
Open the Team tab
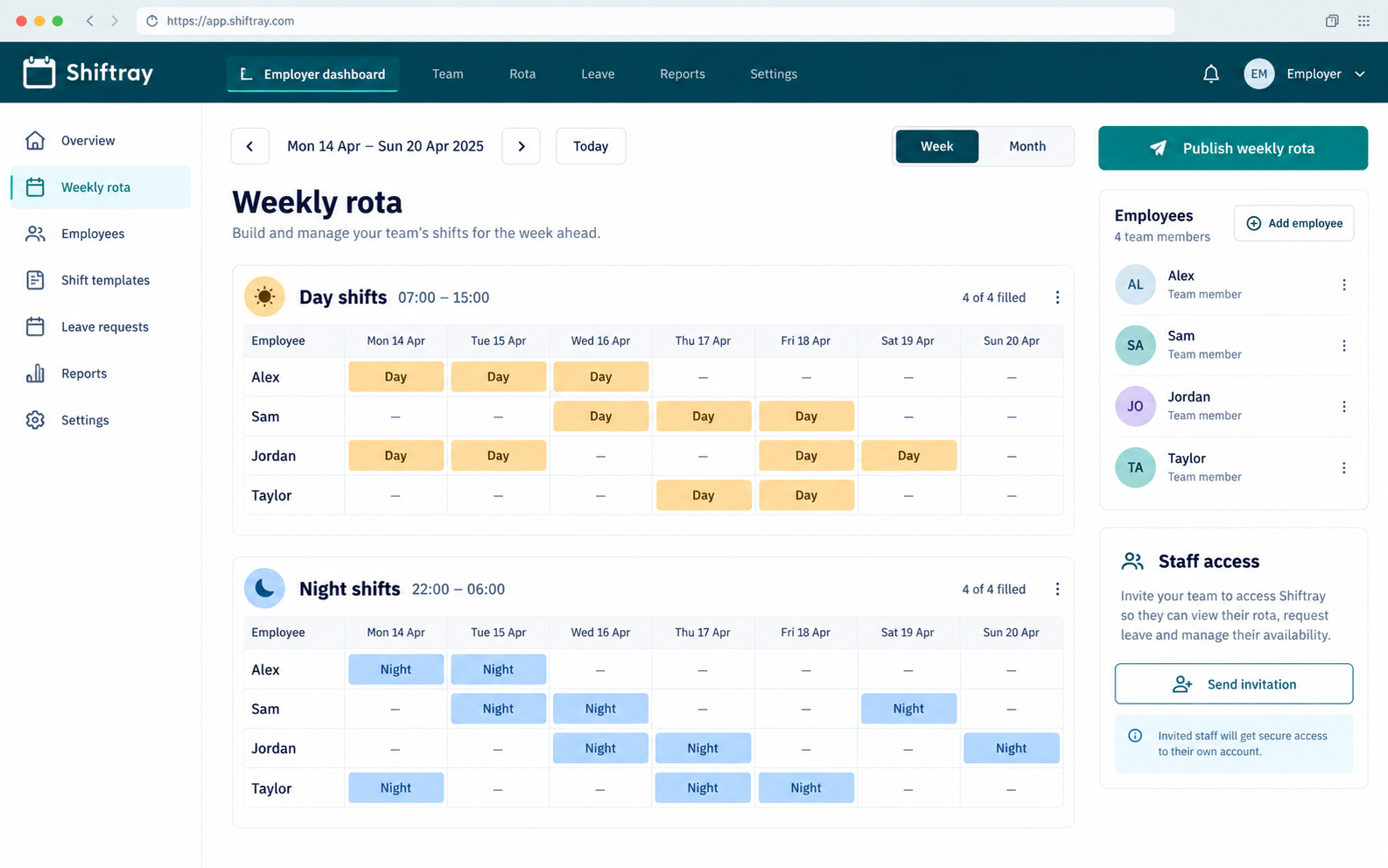point(447,74)
